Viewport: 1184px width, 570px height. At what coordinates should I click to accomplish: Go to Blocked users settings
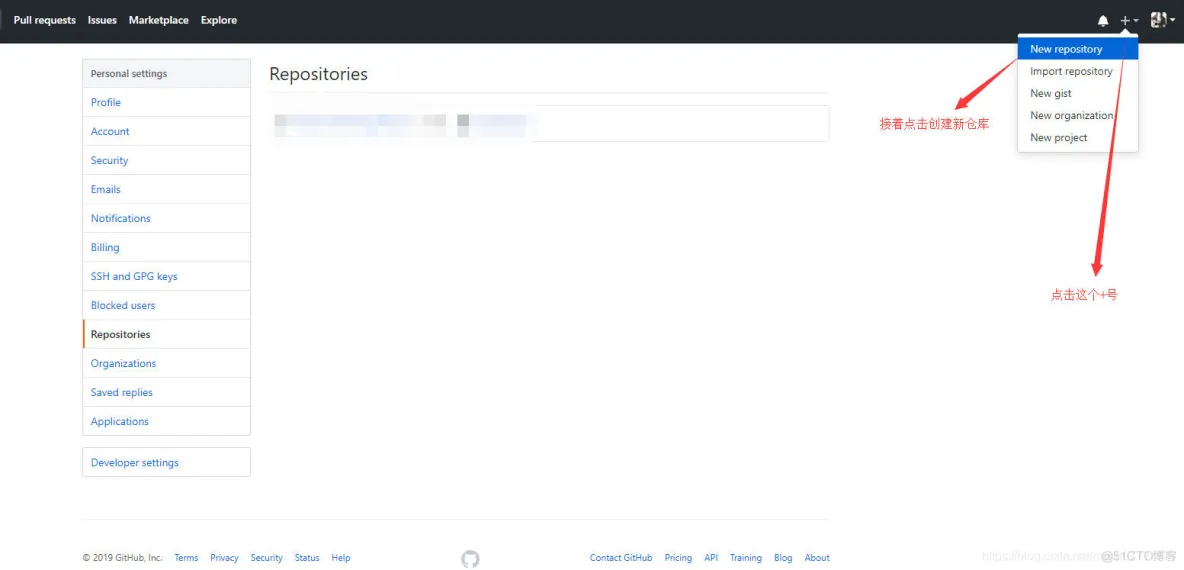(x=123, y=306)
